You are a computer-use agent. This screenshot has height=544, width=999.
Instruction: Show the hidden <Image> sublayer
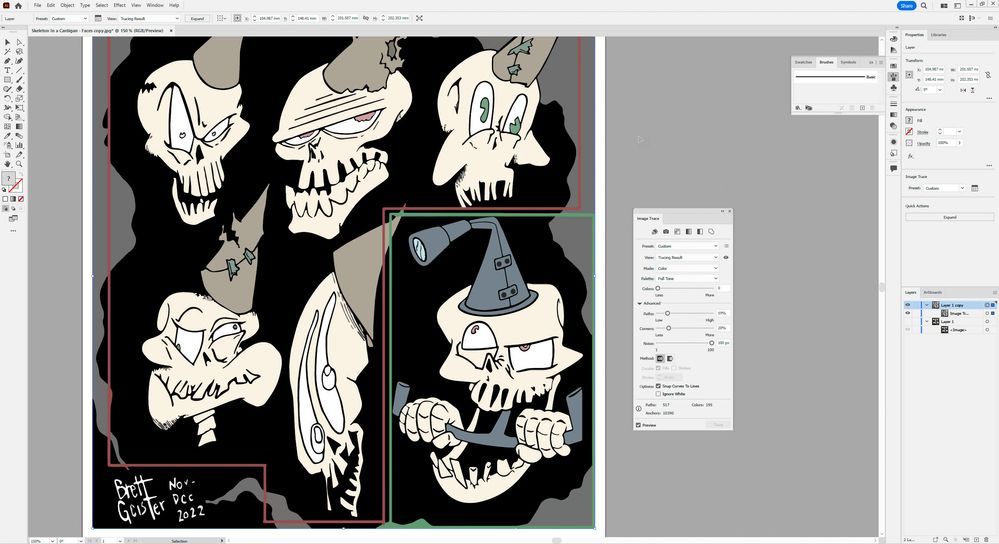coord(908,329)
